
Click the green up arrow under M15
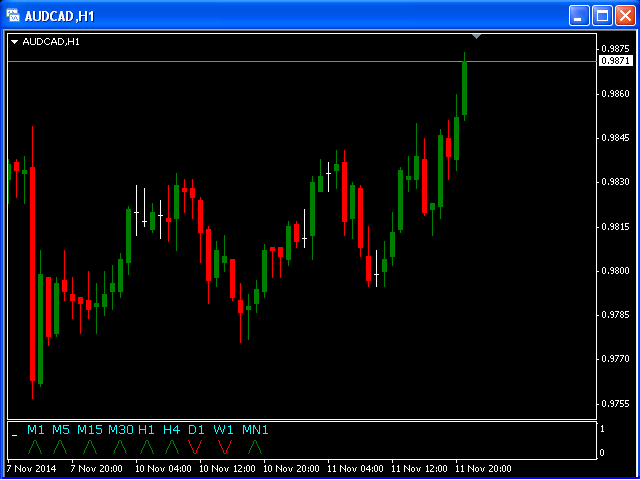(x=90, y=446)
